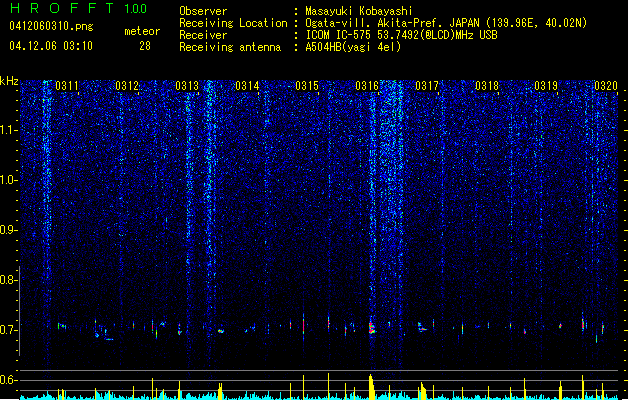Click the 0.7 kHz axis label
The image size is (629, 400).
click(x=8, y=330)
